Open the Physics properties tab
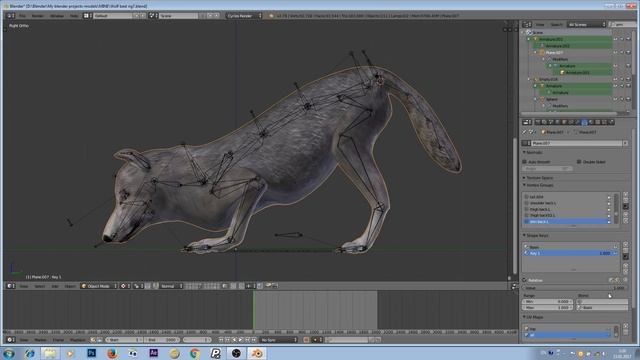 coord(611,122)
